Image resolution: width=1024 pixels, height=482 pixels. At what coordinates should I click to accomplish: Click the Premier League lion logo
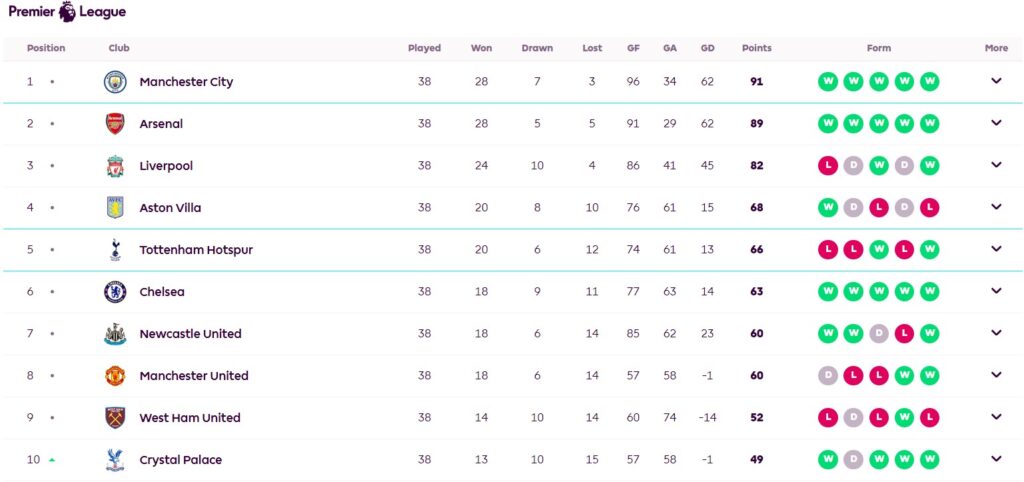point(66,12)
